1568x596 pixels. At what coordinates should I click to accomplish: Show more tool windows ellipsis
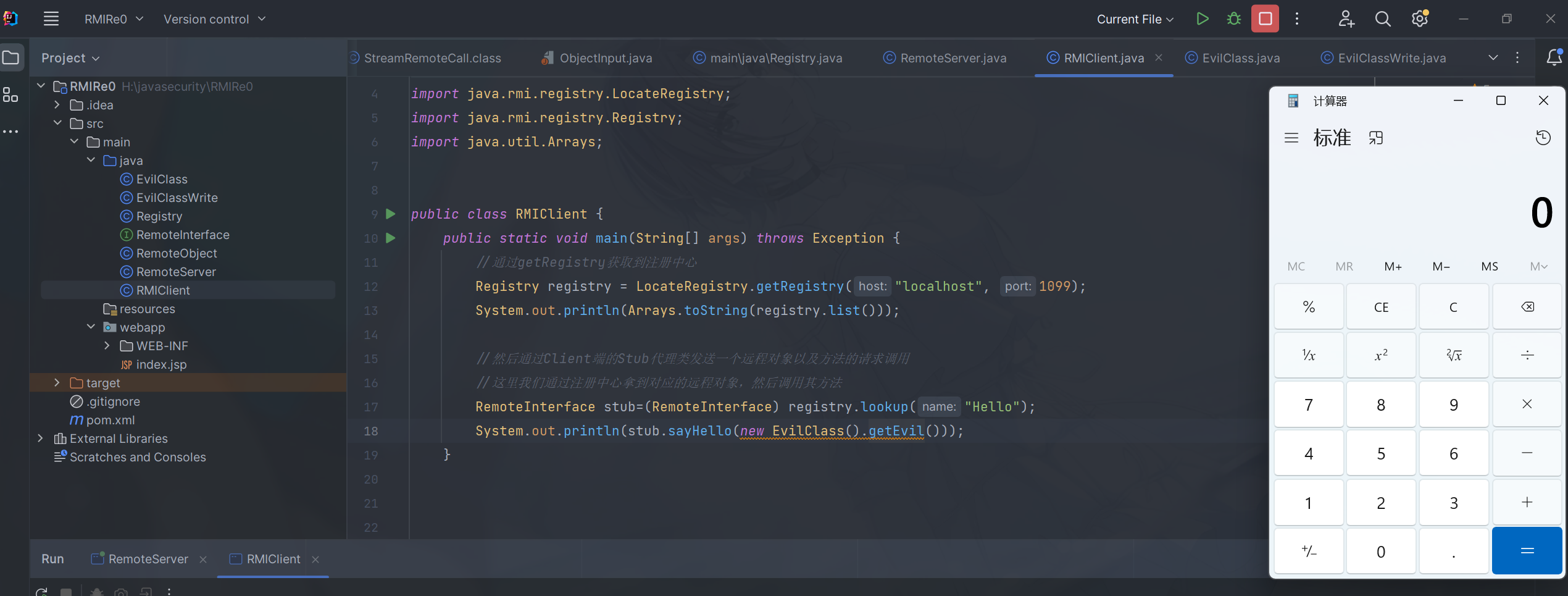pos(10,132)
